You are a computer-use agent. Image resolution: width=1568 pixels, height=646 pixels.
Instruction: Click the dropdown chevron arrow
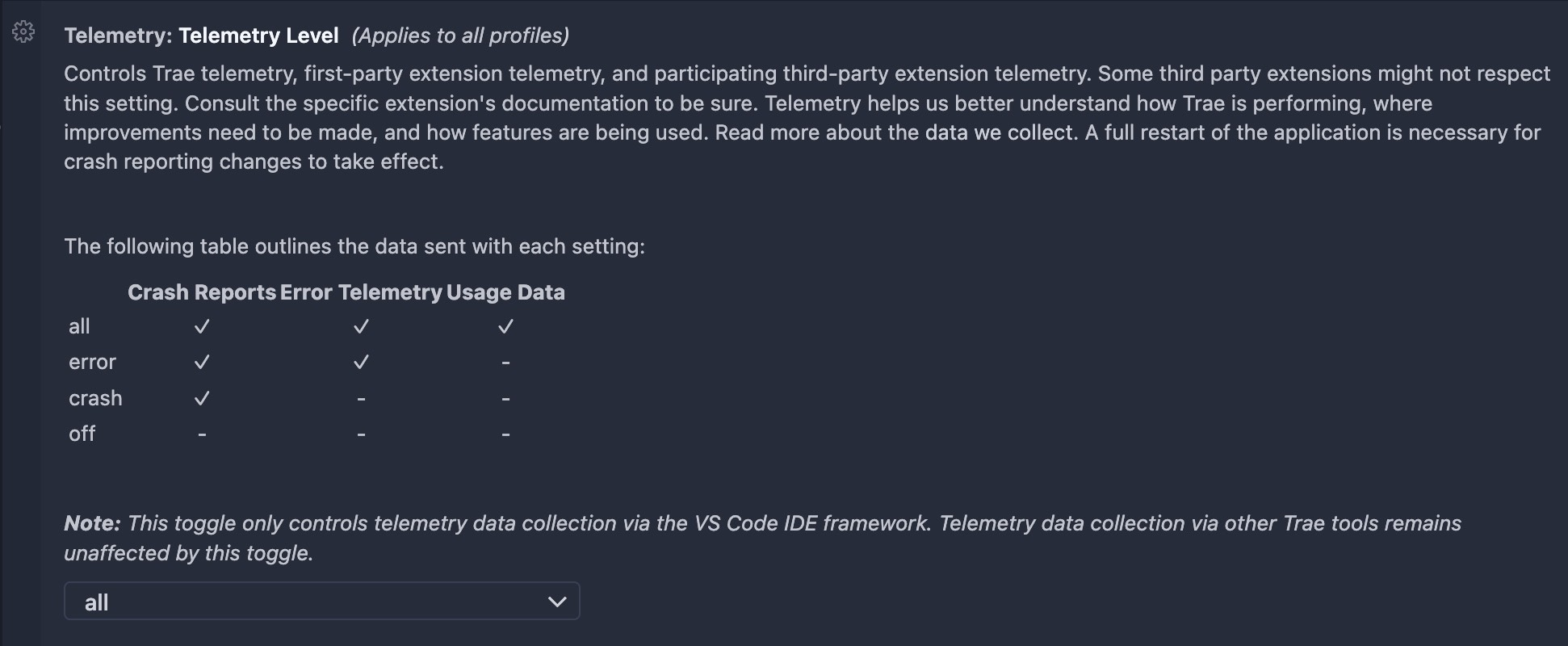coord(557,602)
